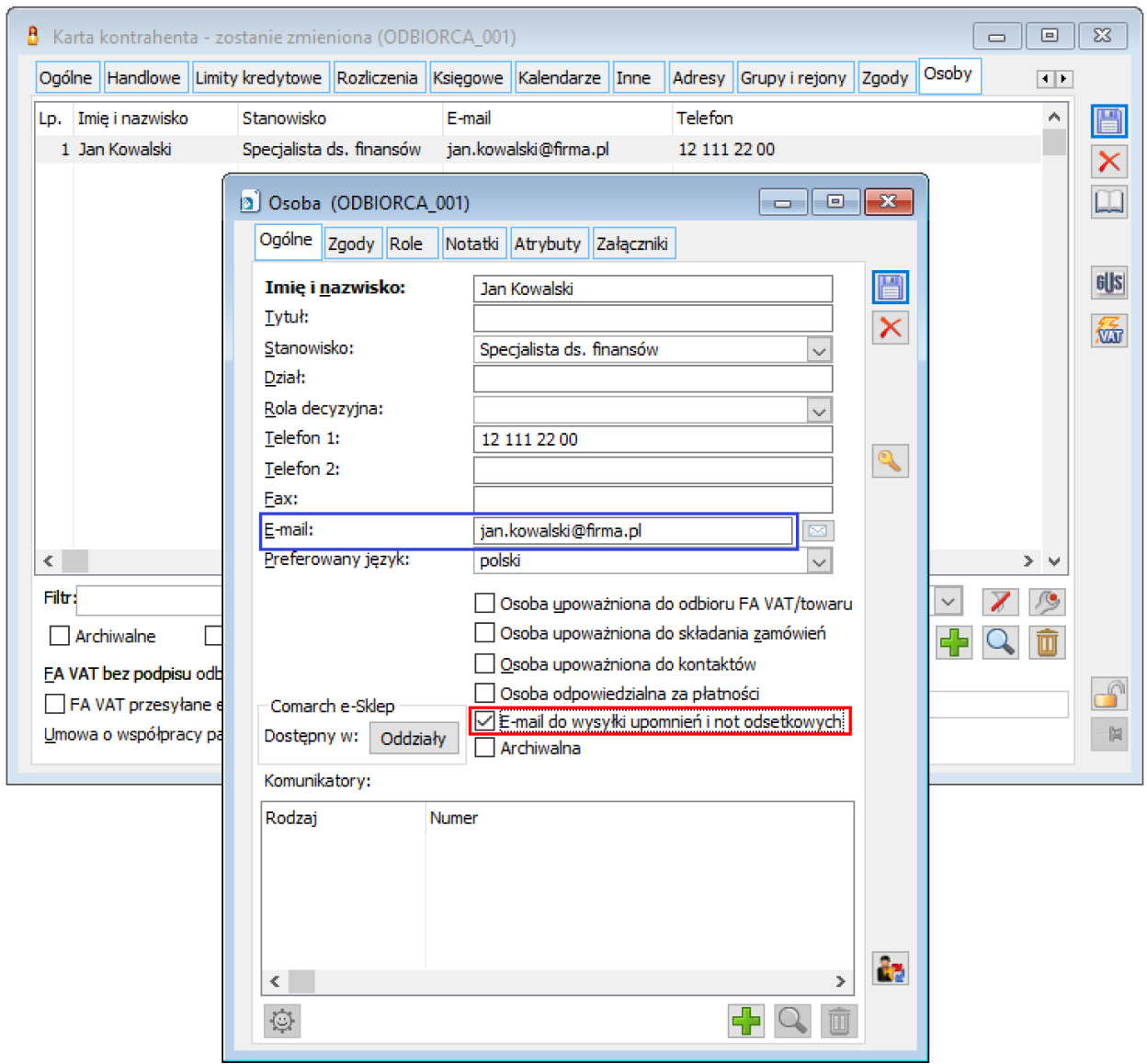This screenshot has width=1147, height=1064.
Task: Expand the Stanowisko dropdown
Action: click(x=819, y=349)
